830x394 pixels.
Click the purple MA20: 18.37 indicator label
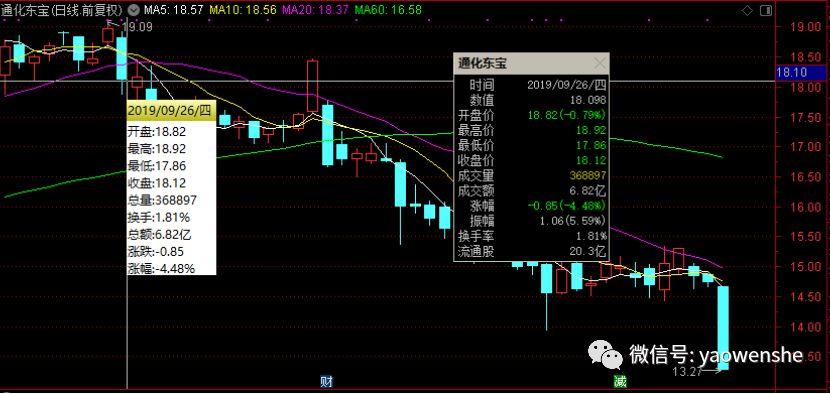click(315, 10)
